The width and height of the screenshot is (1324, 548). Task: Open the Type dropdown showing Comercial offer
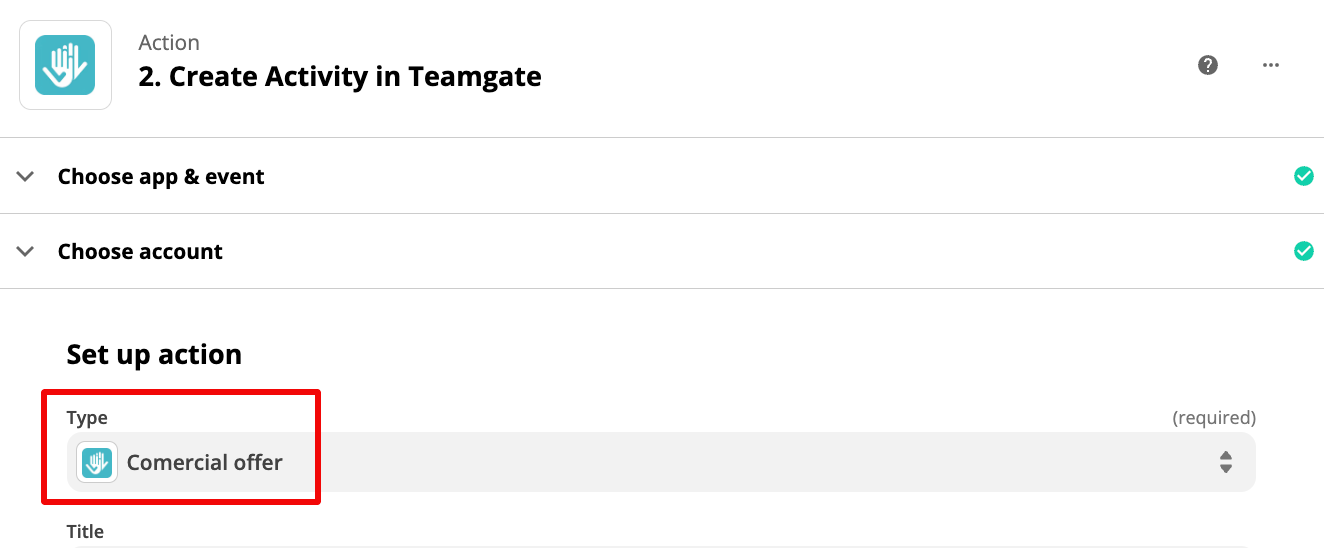point(661,462)
